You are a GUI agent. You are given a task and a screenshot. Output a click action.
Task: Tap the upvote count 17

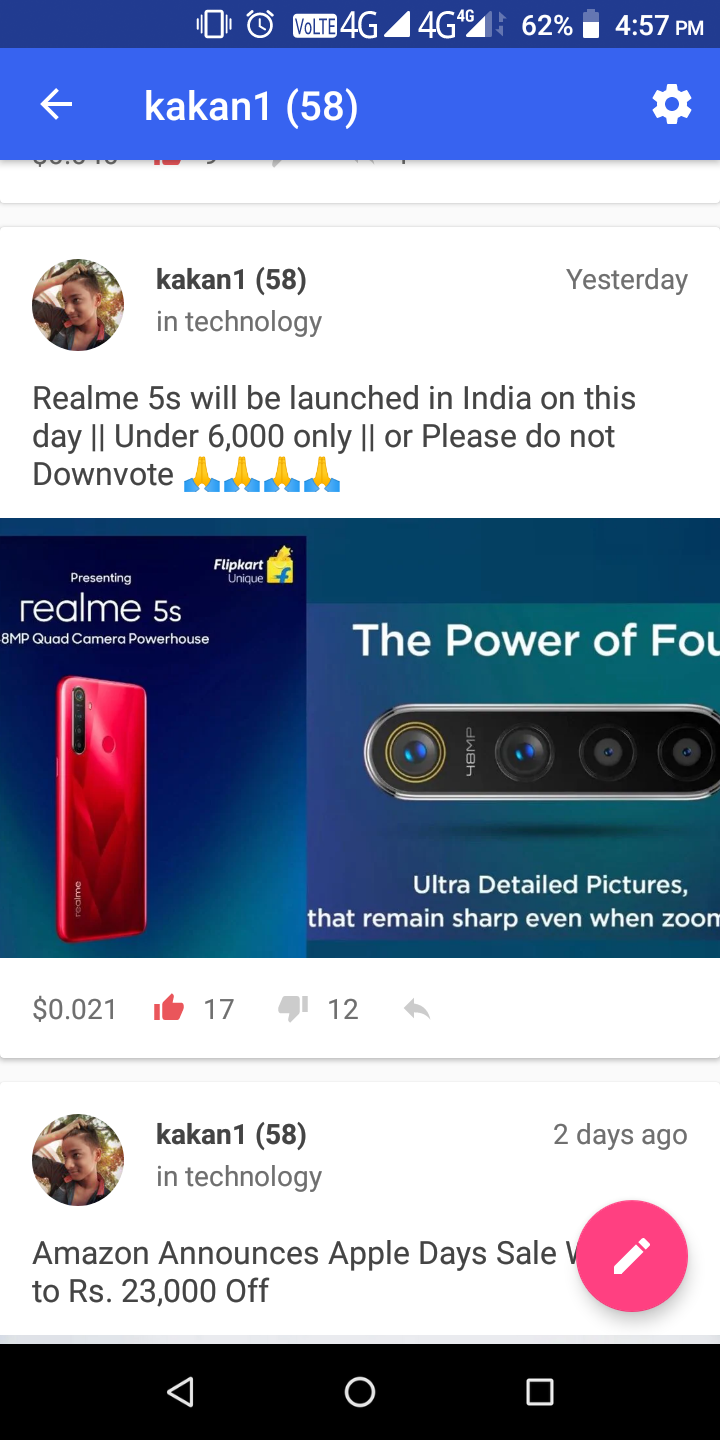click(x=219, y=1009)
